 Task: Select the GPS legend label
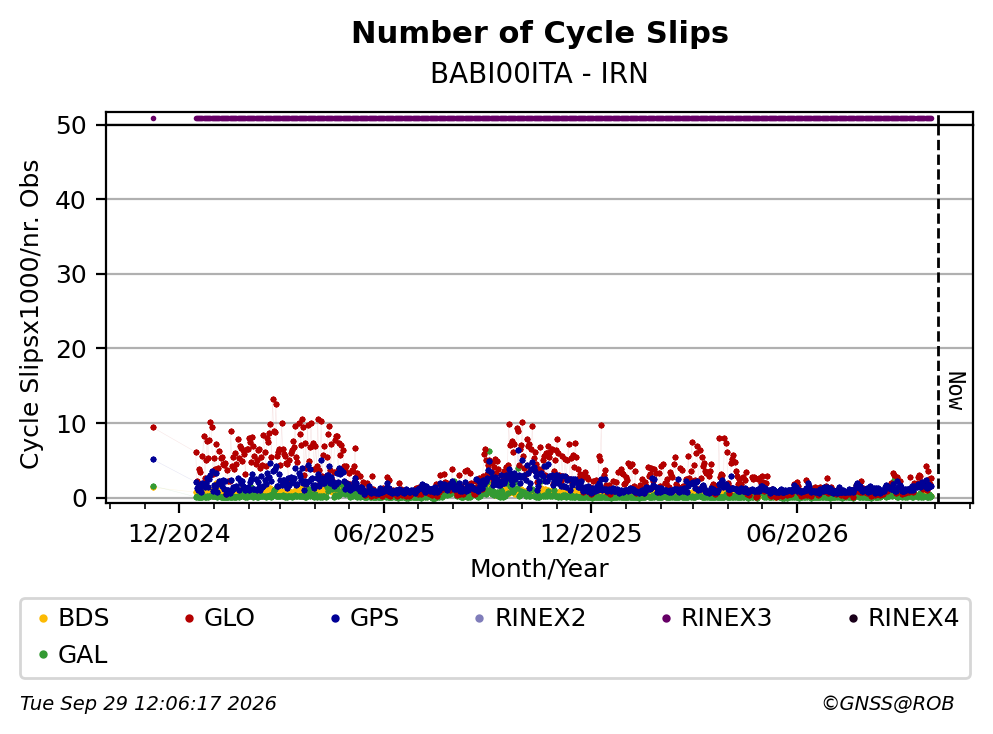coord(374,617)
